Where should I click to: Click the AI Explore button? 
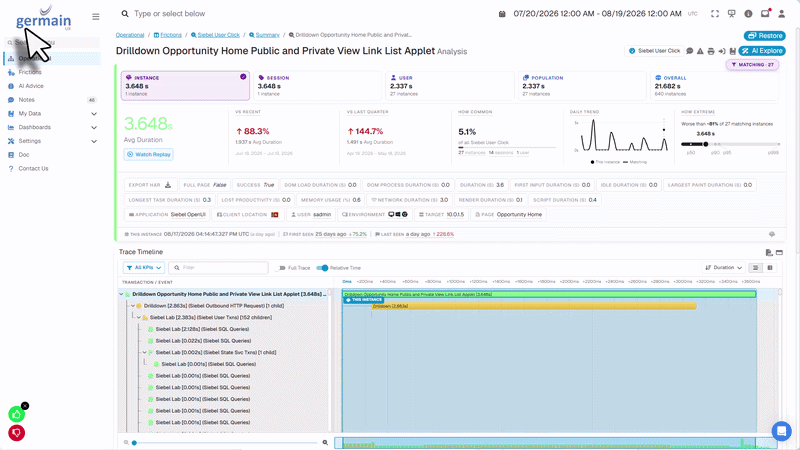762,51
